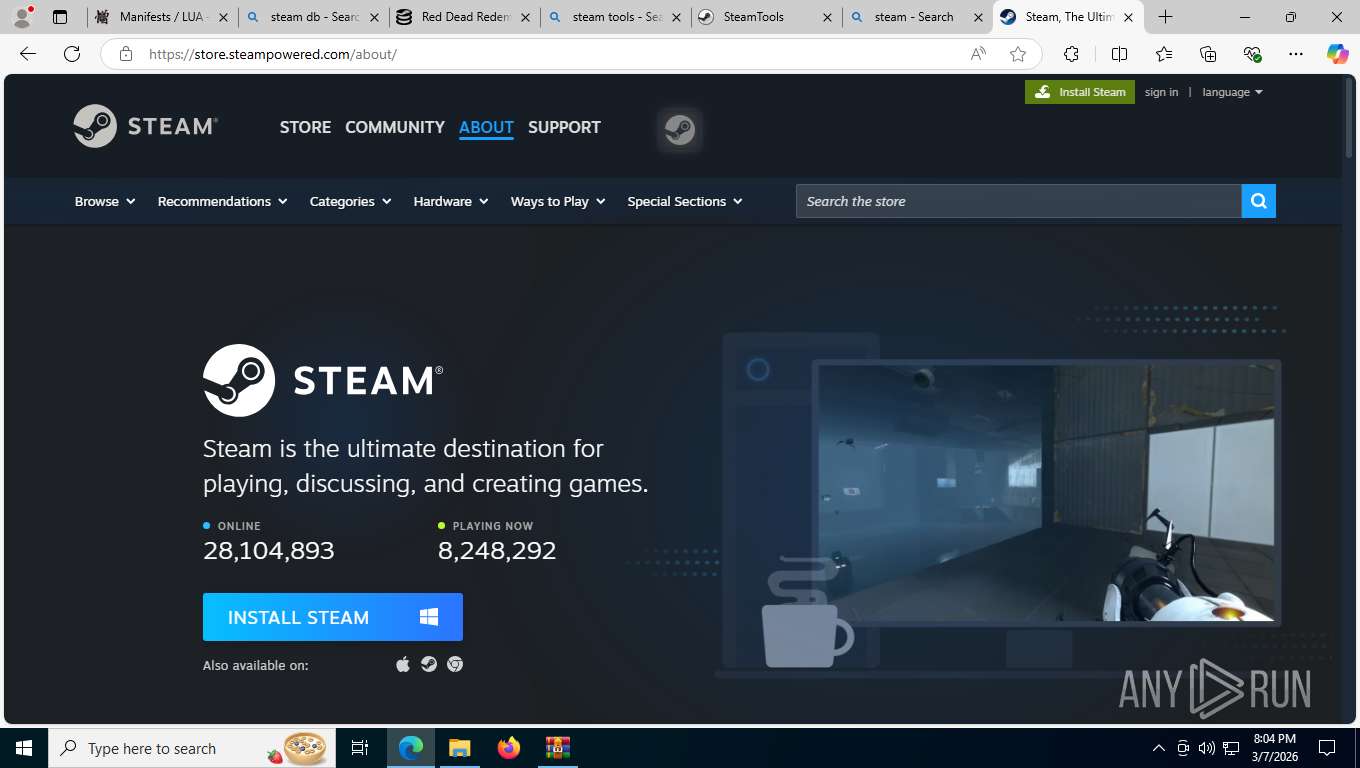Open the tab actions menu icon
Image resolution: width=1360 pixels, height=768 pixels.
pyautogui.click(x=60, y=17)
